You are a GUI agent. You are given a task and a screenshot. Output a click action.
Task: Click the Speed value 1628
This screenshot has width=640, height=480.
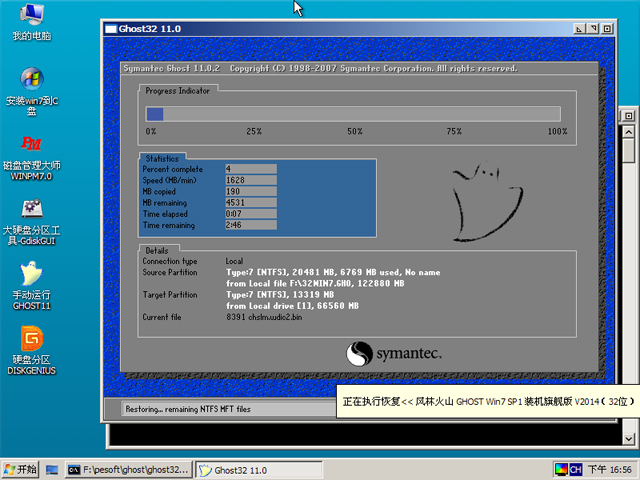251,180
